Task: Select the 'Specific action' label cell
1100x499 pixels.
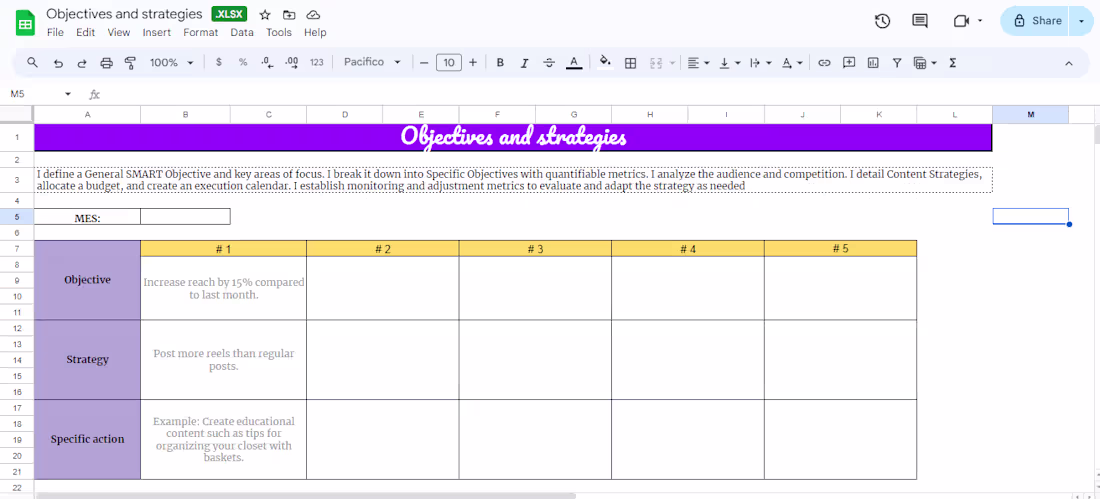Action: 88,439
